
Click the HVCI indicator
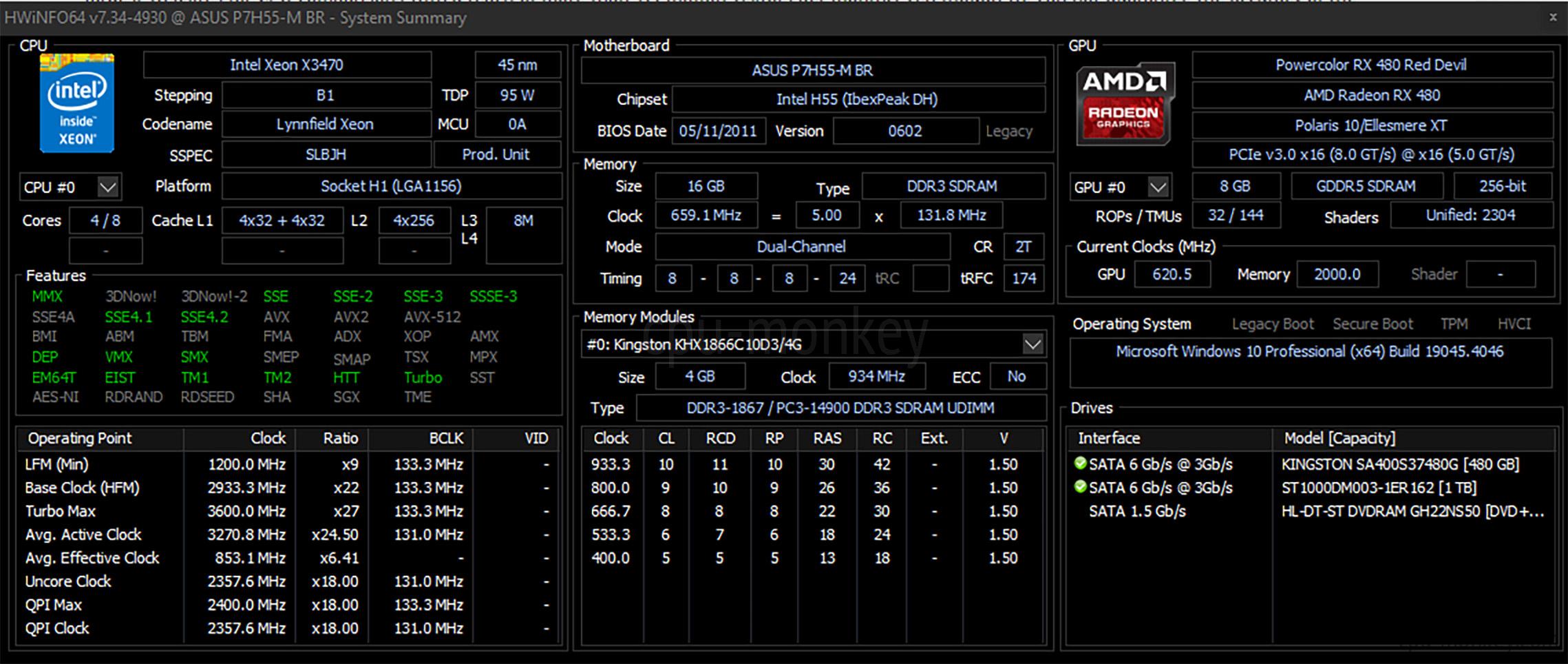click(x=1514, y=324)
